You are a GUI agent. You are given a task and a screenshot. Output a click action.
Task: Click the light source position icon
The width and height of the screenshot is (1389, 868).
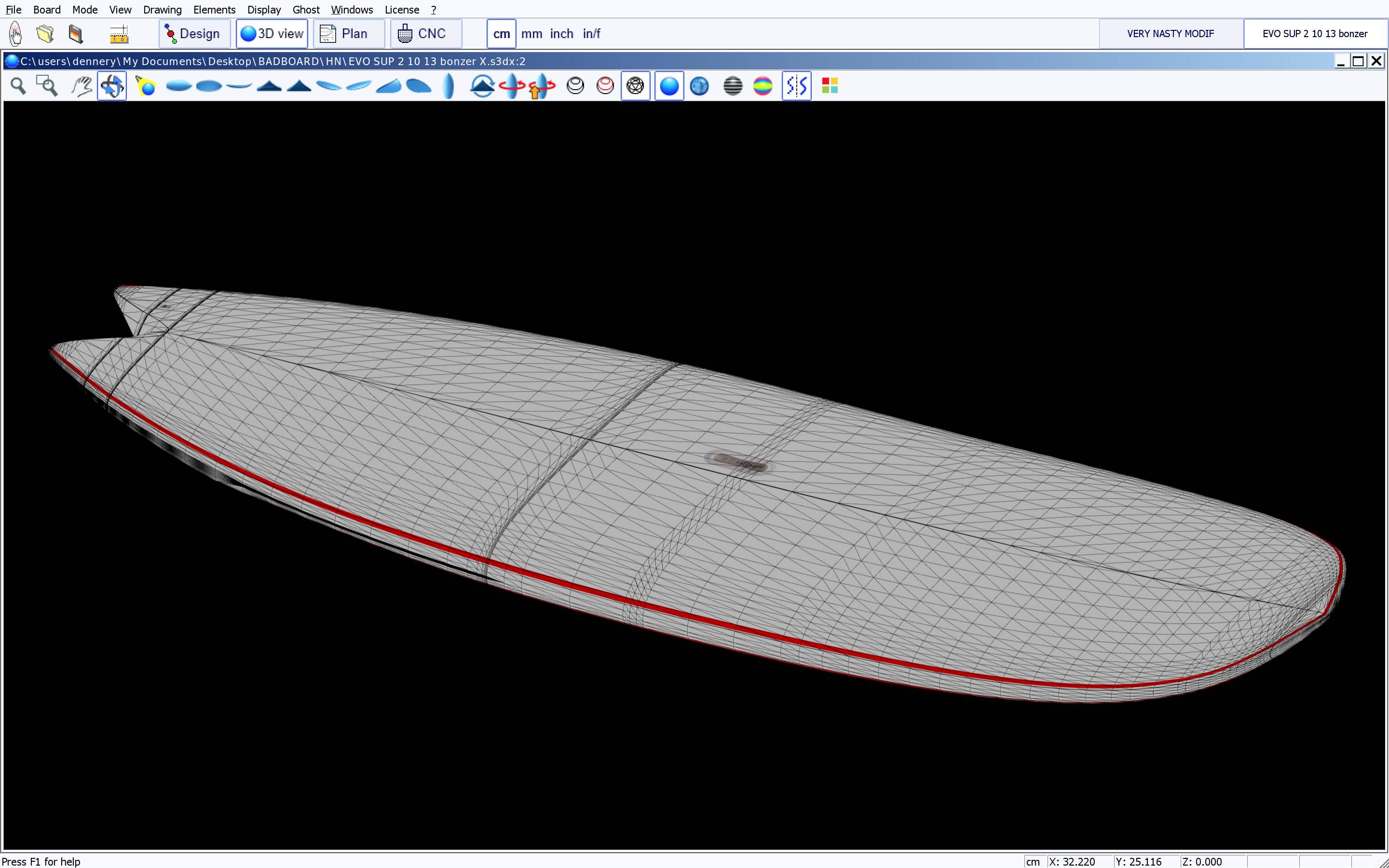pos(146,86)
